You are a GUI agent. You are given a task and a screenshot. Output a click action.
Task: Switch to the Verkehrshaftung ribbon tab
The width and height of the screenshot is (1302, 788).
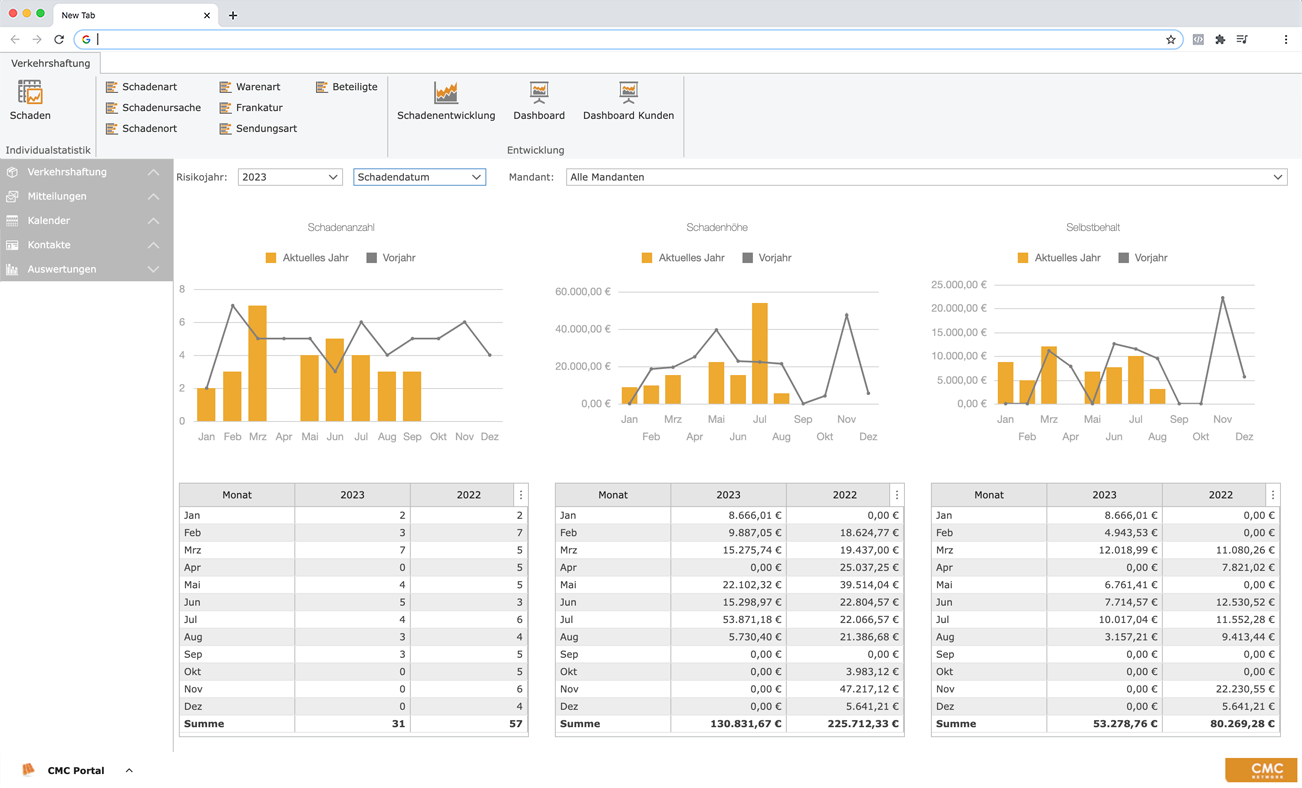point(51,63)
